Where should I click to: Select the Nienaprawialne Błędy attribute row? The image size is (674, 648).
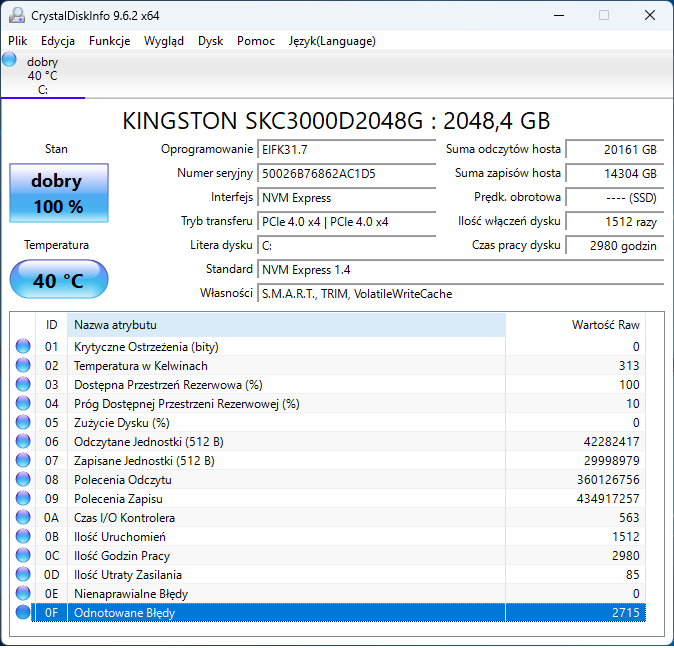[285, 593]
